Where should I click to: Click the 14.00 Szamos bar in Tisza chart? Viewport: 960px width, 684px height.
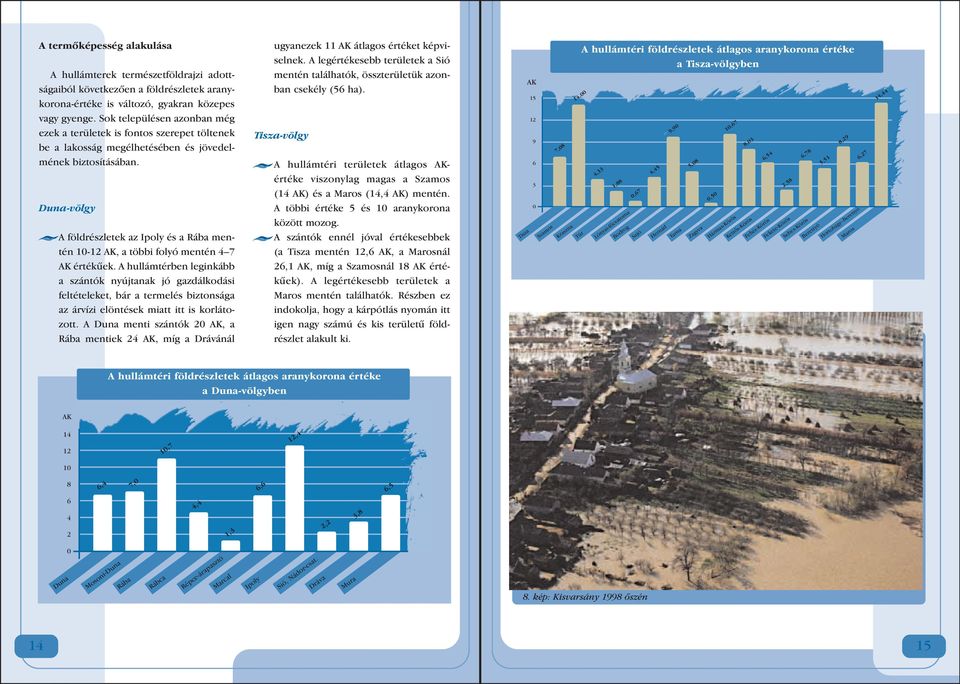(x=579, y=156)
